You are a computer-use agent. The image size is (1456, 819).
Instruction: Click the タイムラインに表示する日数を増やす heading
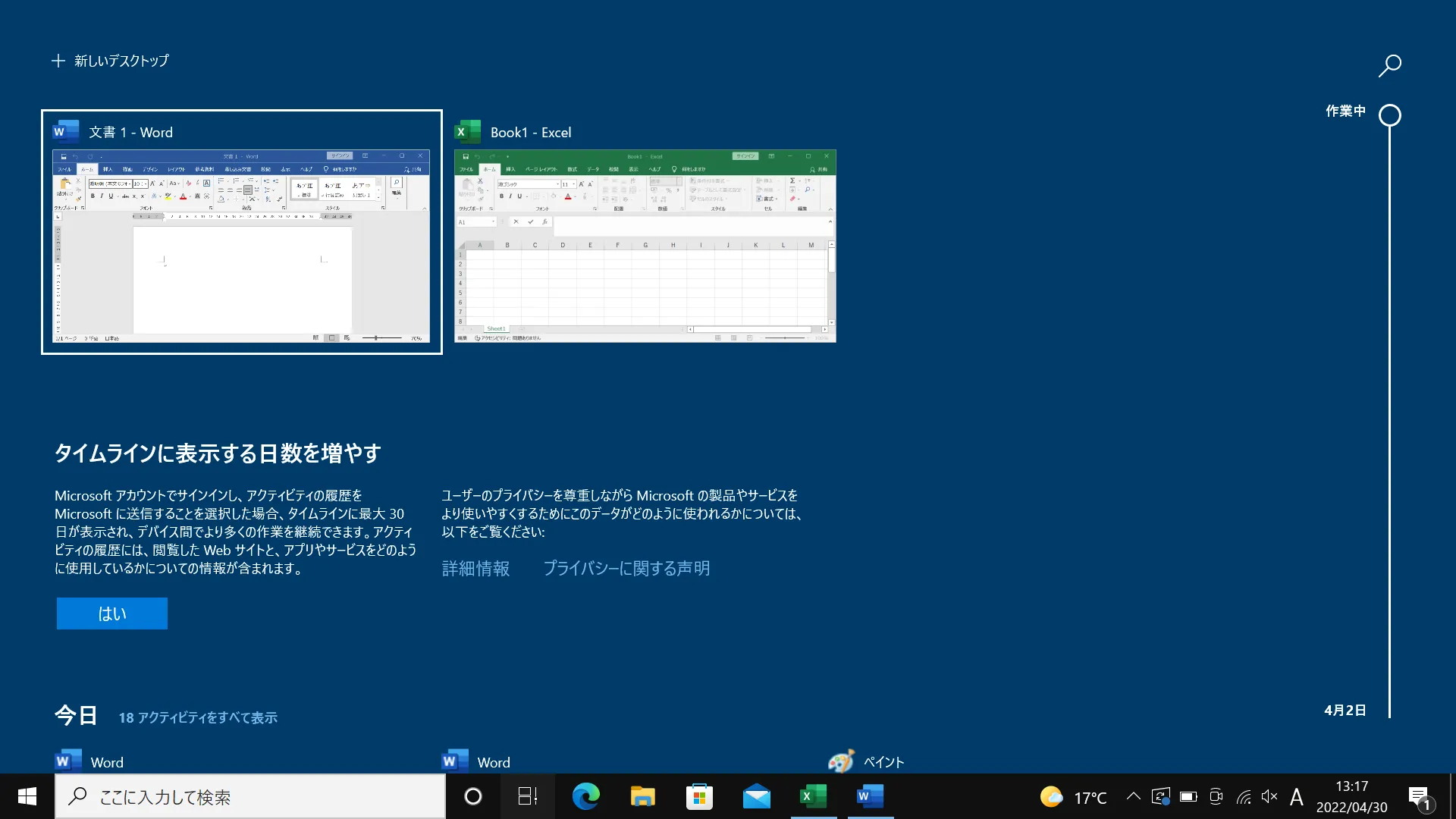[x=218, y=453]
